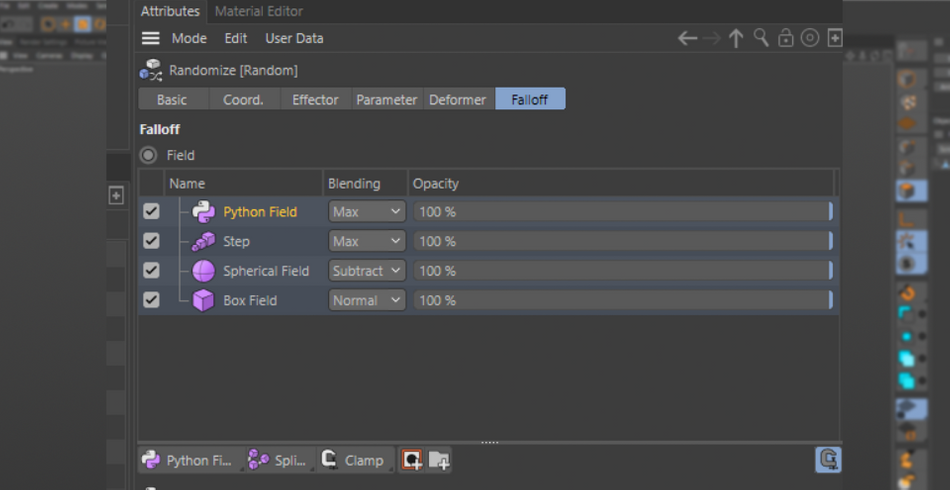Click the mask add icon beside Clamp
This screenshot has height=490, width=950.
click(x=412, y=460)
